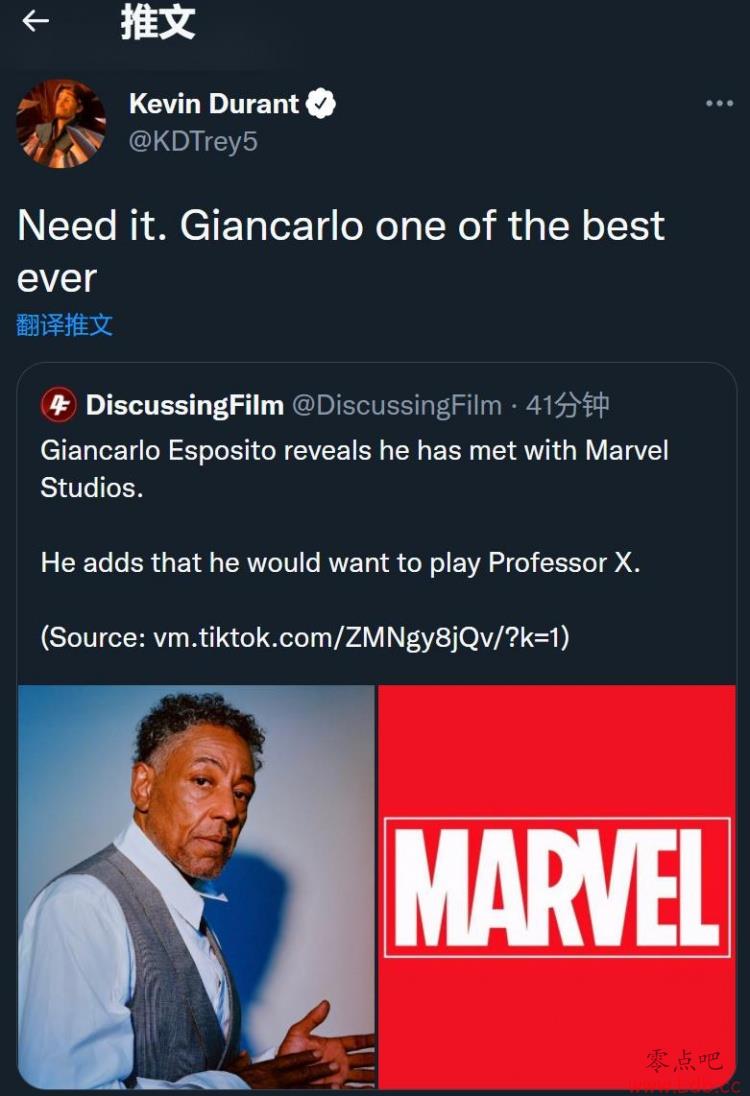Click the blue verified badge
This screenshot has height=1096, width=750.
[321, 104]
